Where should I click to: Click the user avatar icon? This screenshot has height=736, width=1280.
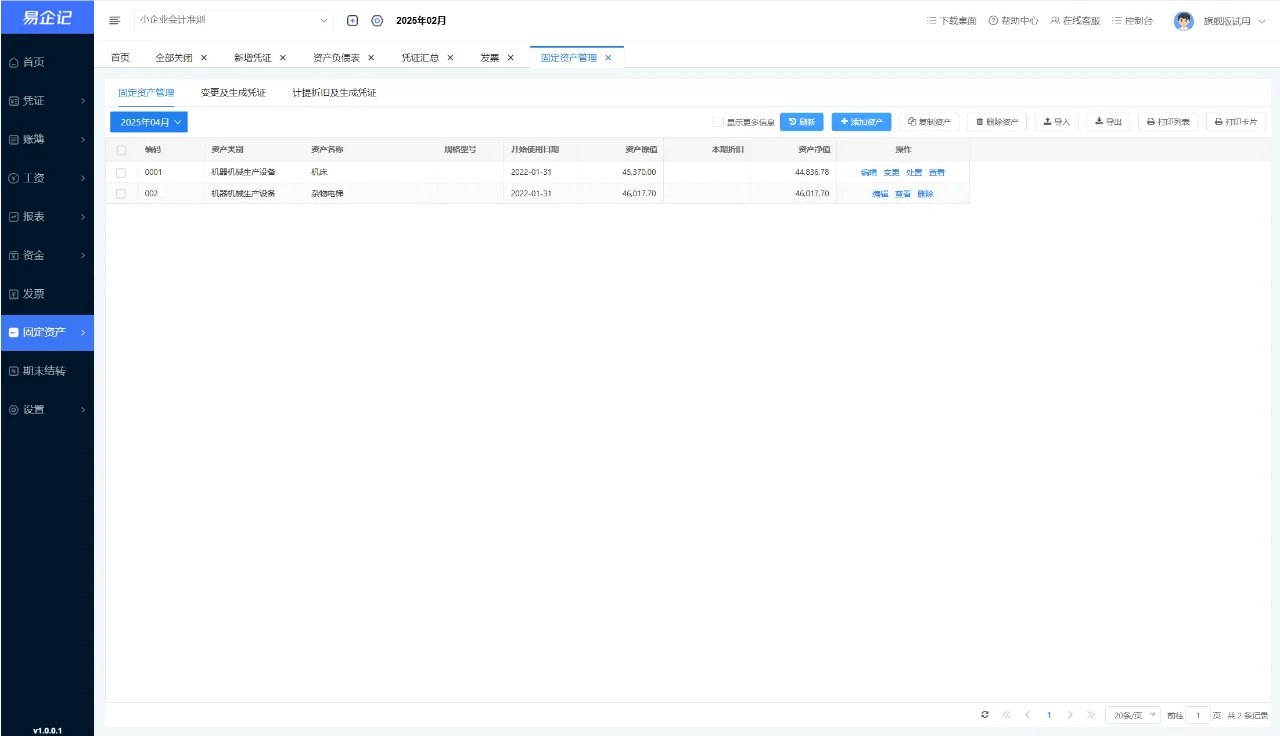(1184, 21)
